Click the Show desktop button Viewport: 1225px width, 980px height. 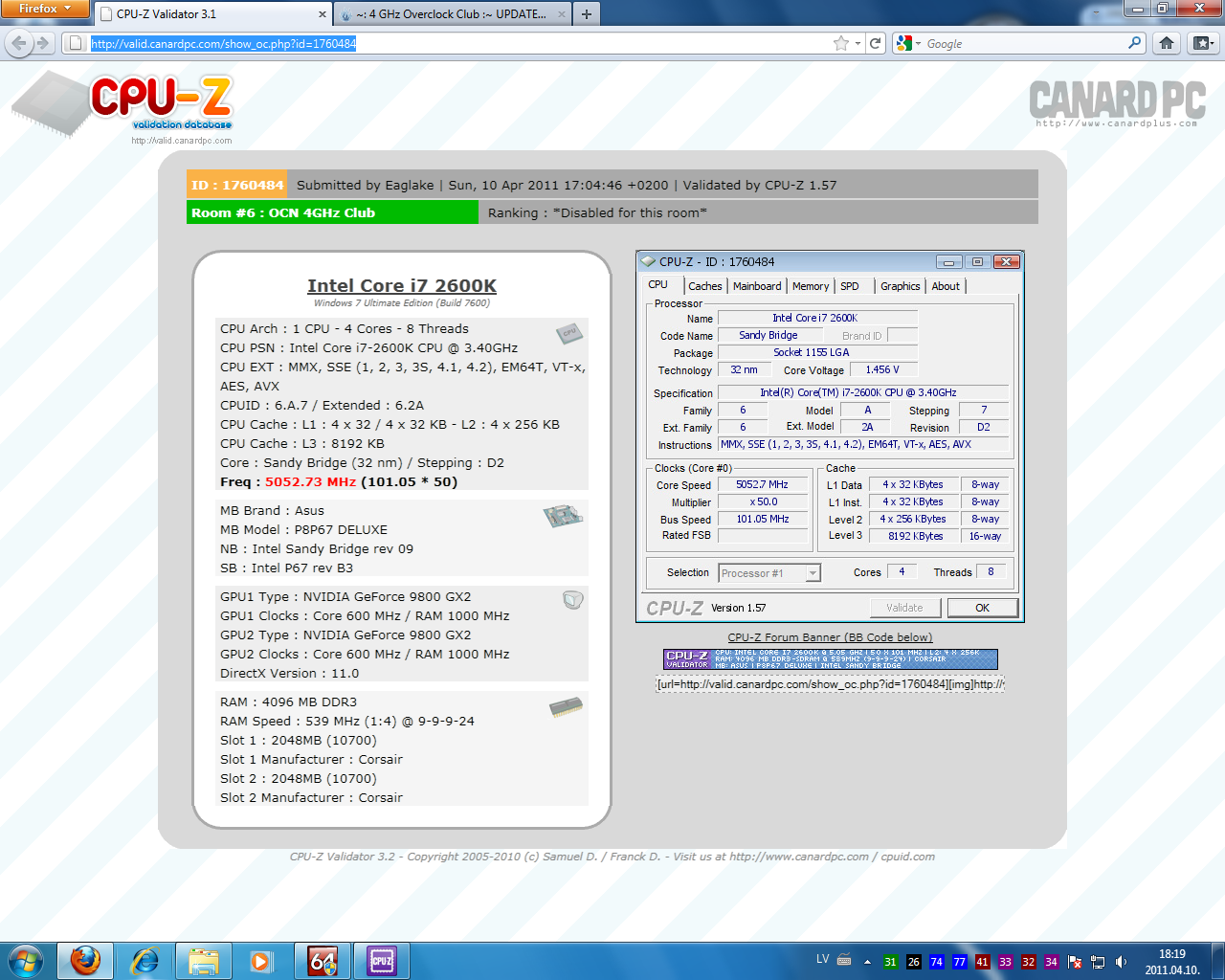(x=1217, y=961)
